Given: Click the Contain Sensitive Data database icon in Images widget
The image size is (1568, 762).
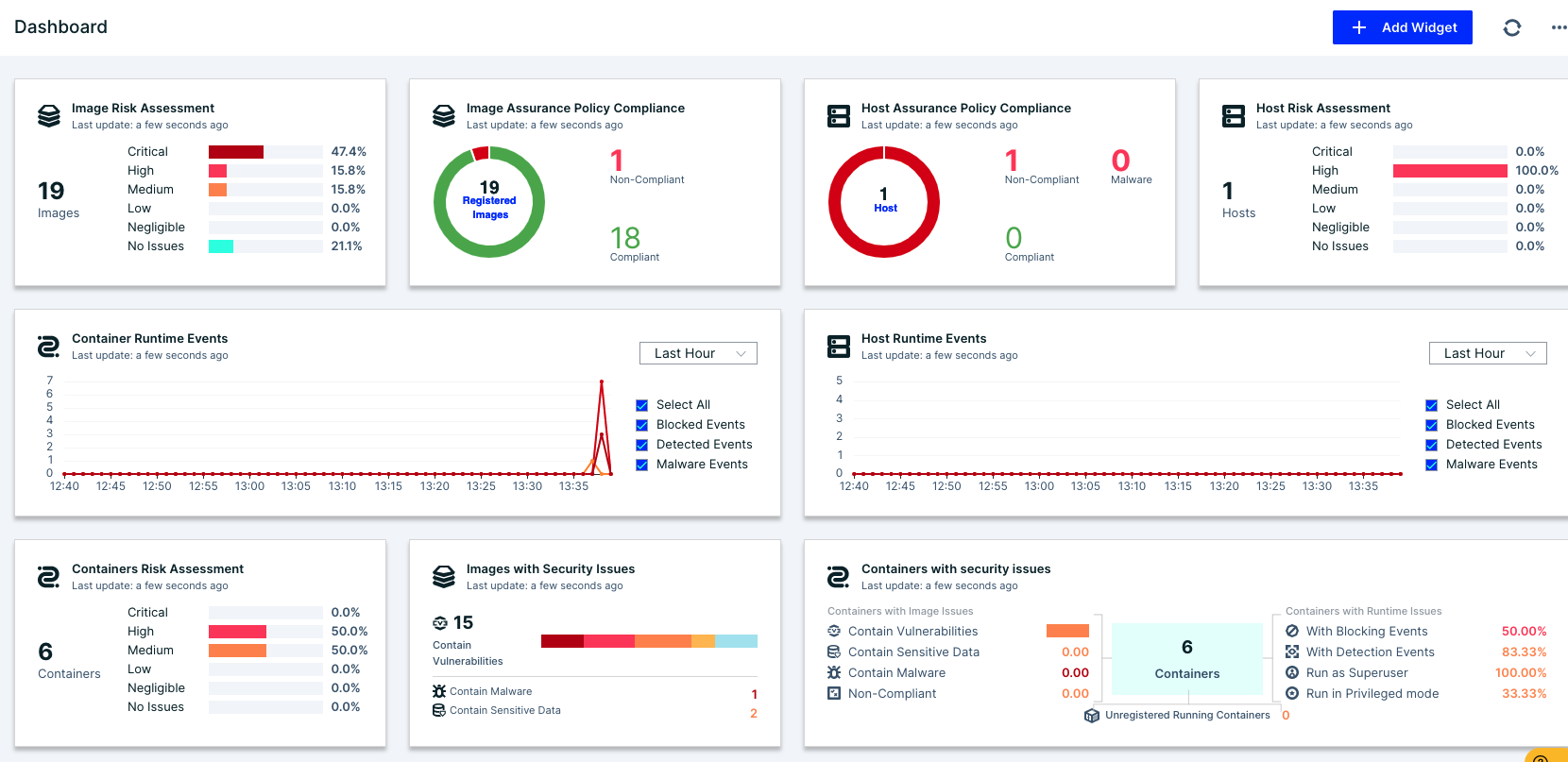Looking at the screenshot, I should coord(439,710).
